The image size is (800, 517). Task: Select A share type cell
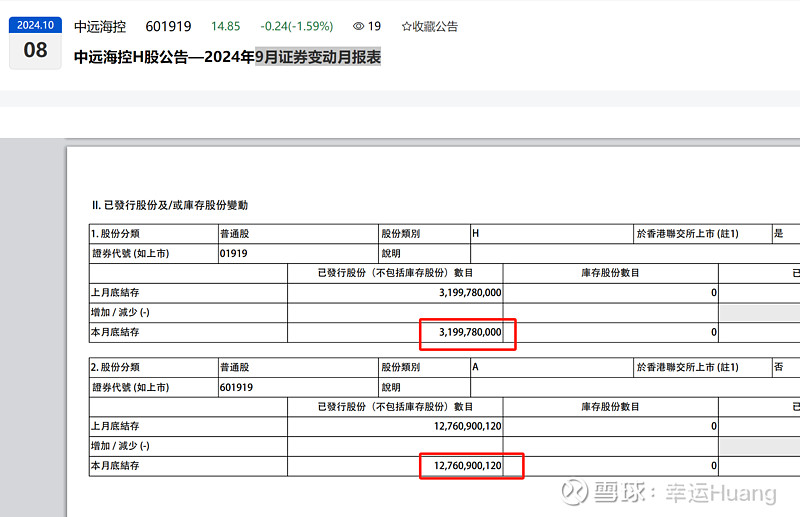(552, 367)
